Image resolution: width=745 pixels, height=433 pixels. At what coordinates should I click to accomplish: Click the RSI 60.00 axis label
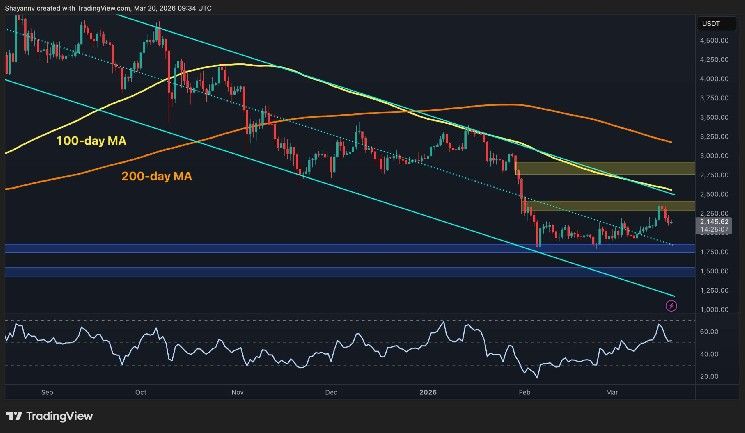[x=708, y=332]
